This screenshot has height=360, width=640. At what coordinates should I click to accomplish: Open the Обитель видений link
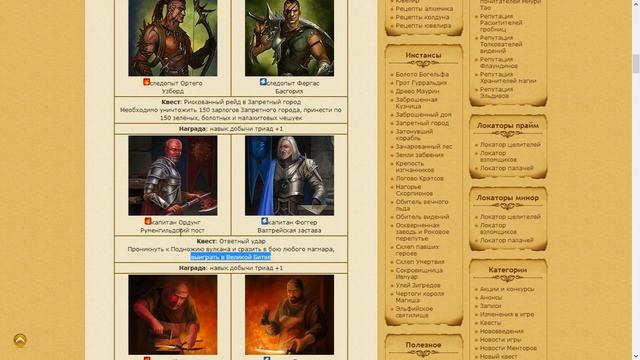tap(422, 217)
